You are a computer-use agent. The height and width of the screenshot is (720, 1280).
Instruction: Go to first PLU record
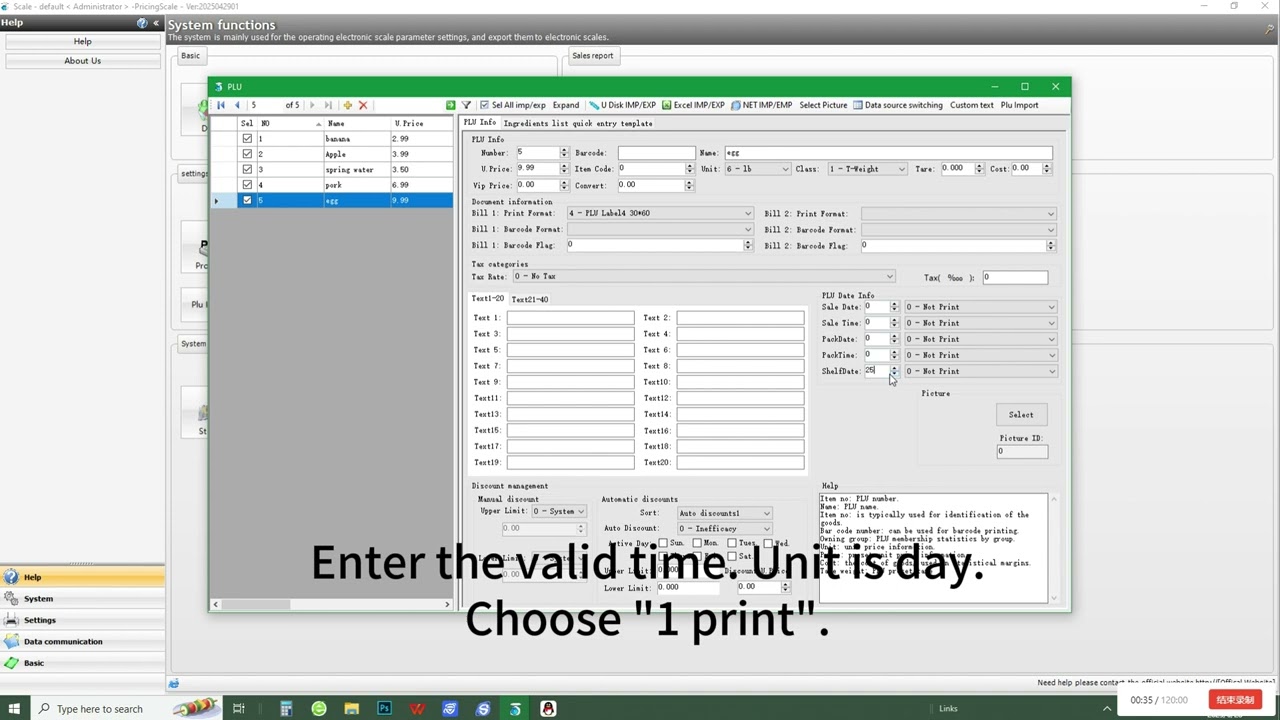point(221,105)
